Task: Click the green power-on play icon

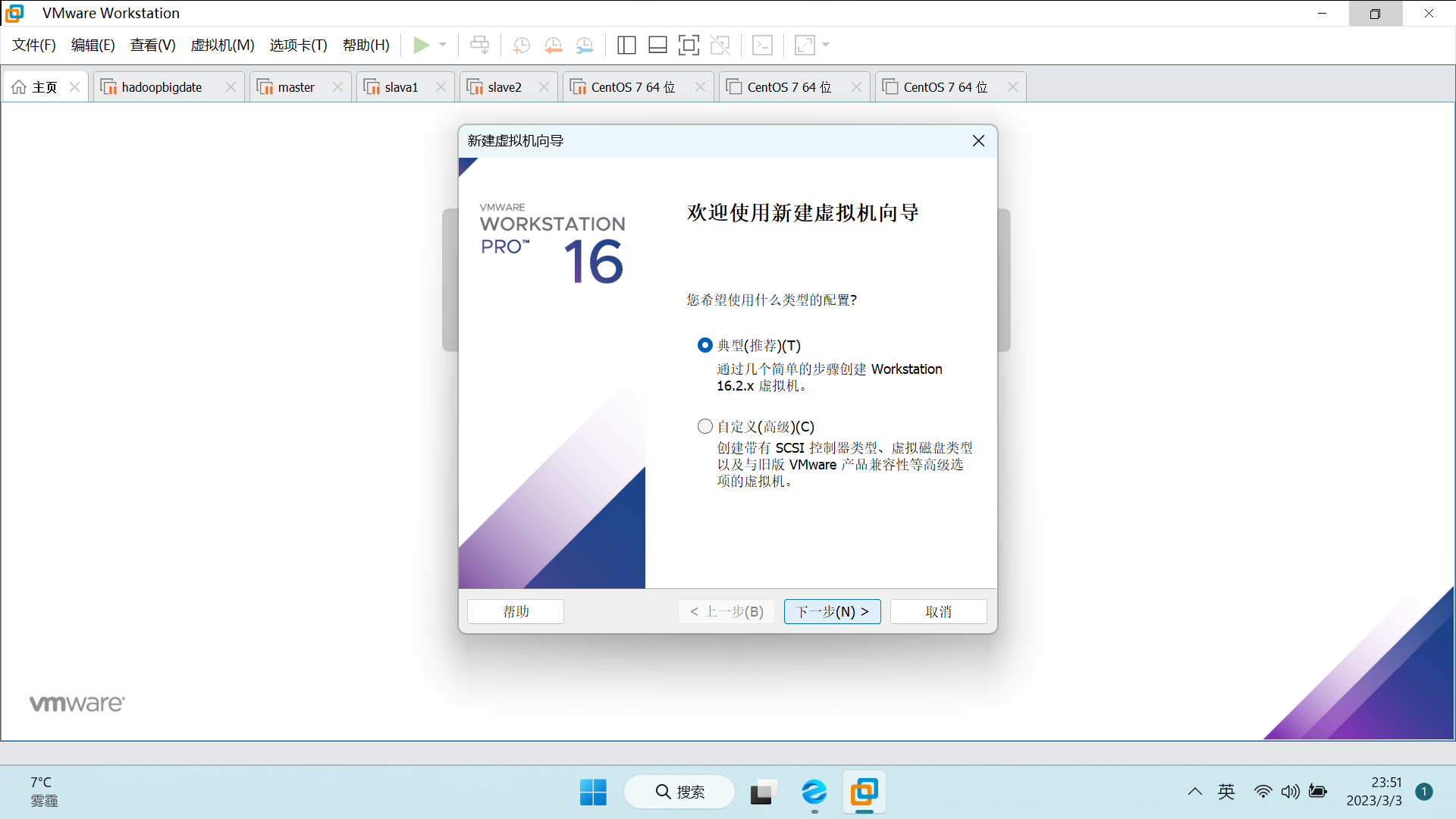Action: pyautogui.click(x=421, y=45)
